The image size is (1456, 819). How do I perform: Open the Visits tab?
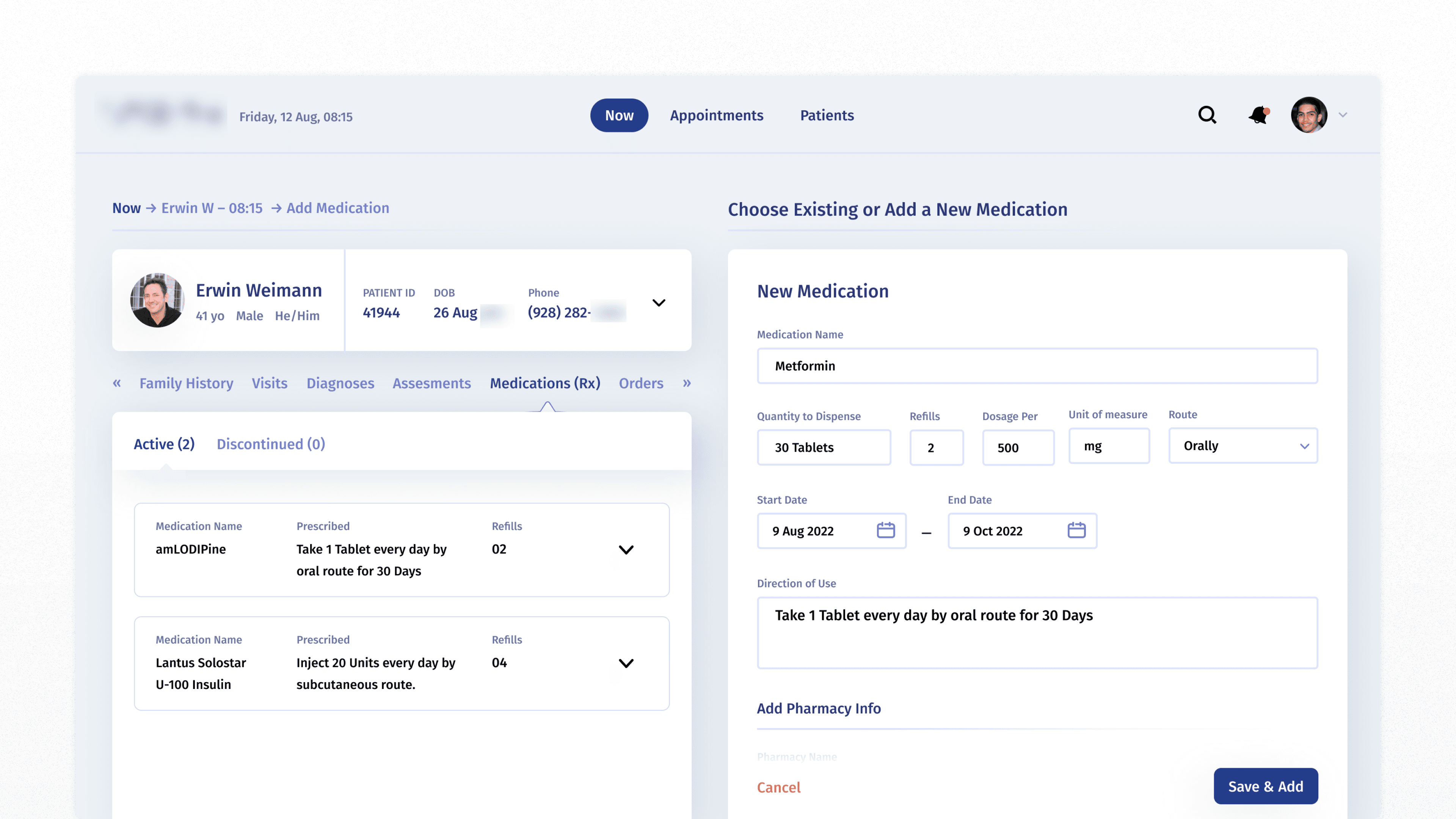pos(270,383)
